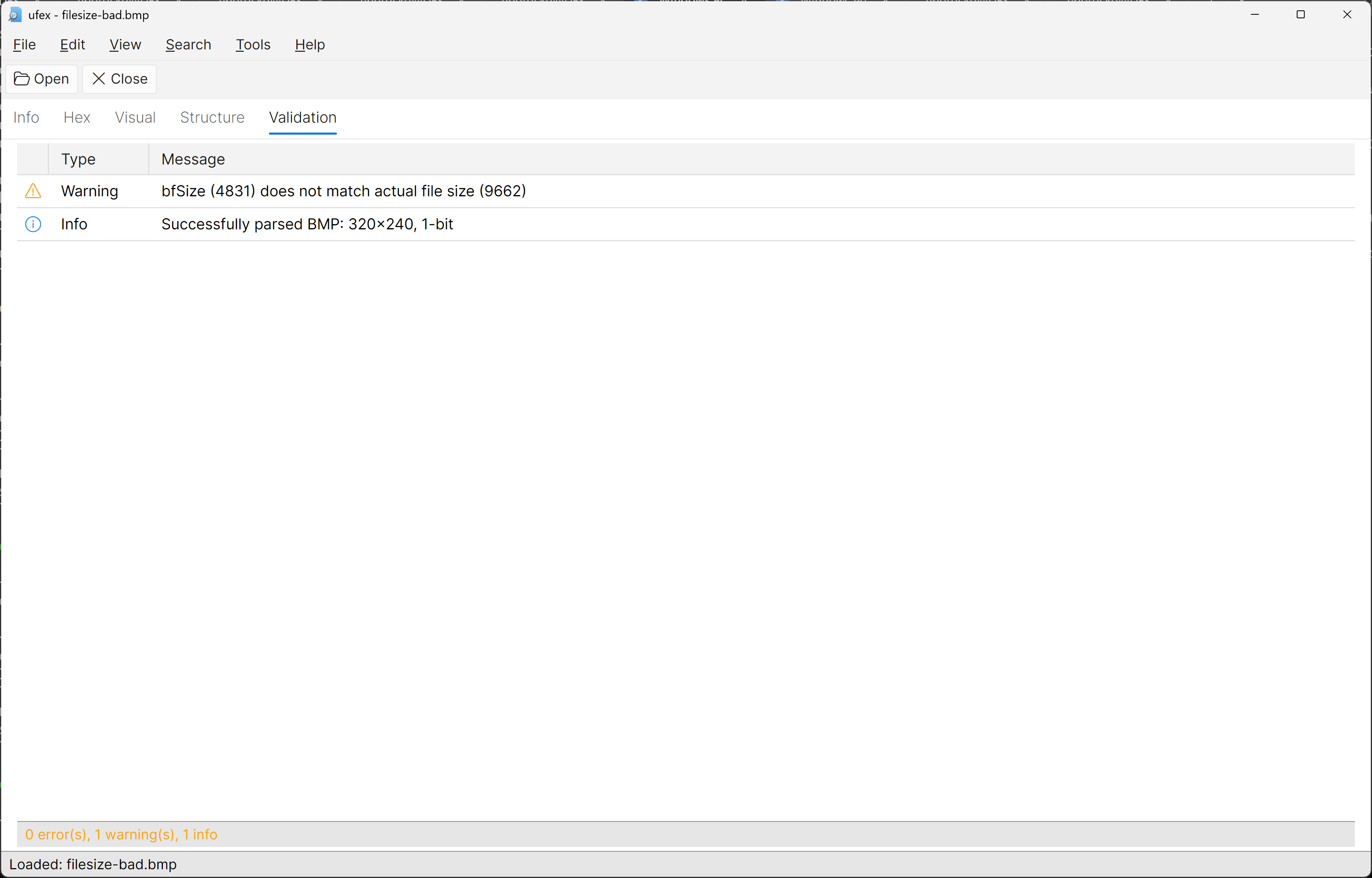Open the Tools menu

(252, 45)
